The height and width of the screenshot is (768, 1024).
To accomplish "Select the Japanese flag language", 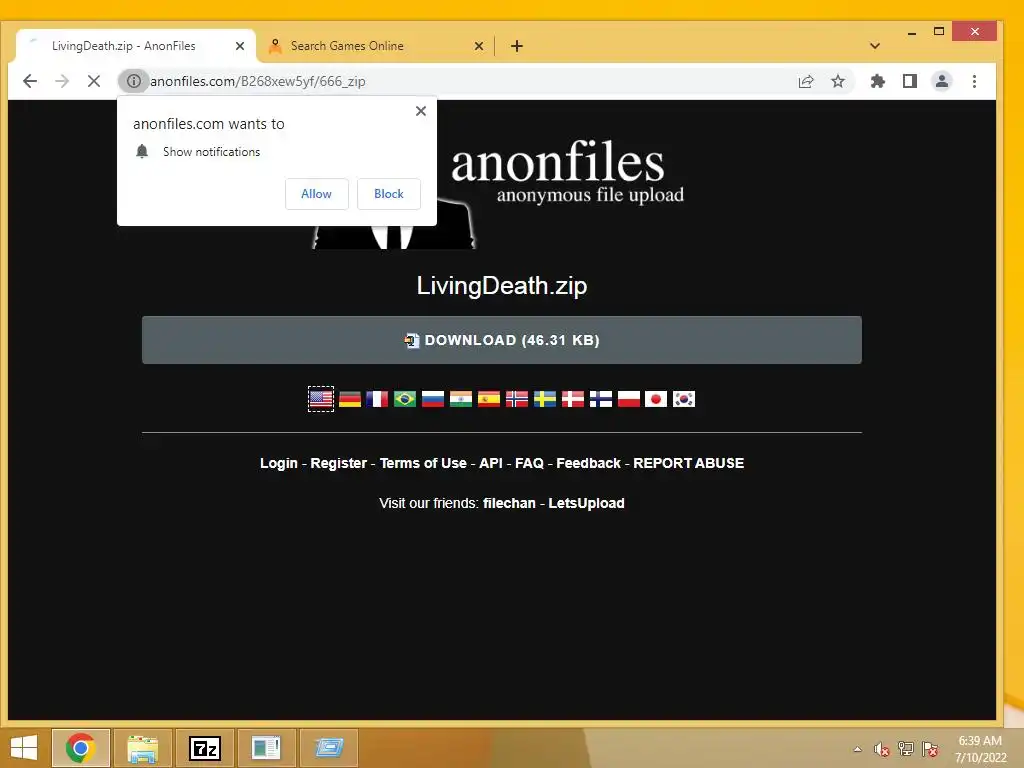I will coord(656,399).
